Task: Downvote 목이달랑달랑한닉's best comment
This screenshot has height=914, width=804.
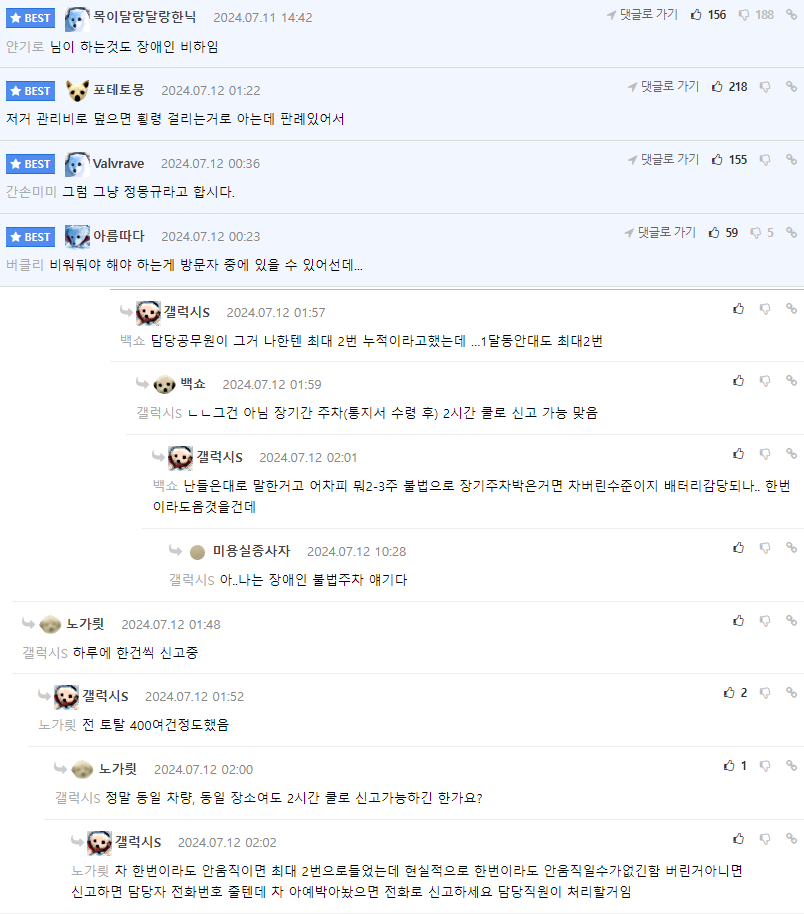Action: click(744, 15)
